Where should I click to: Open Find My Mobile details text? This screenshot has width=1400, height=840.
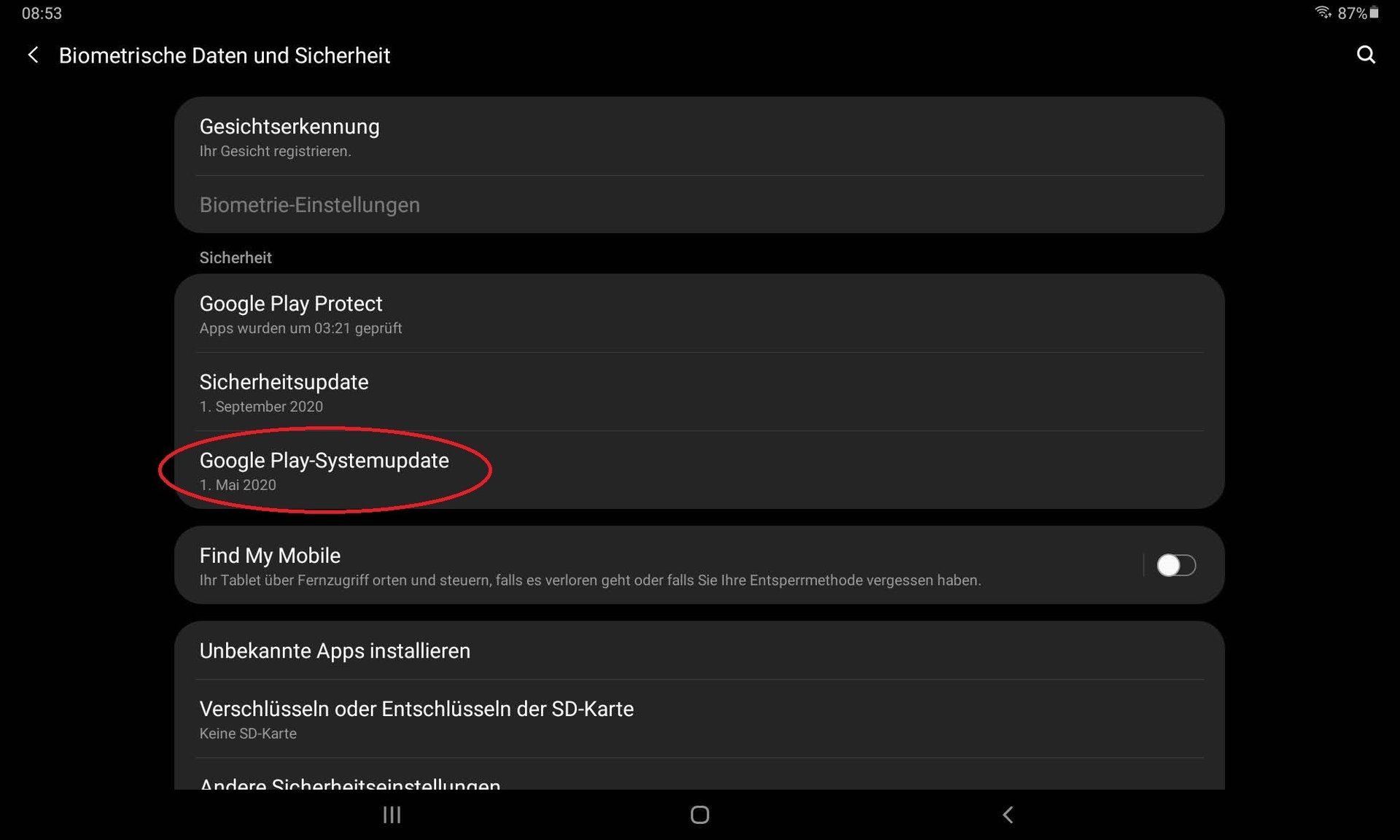click(x=590, y=580)
